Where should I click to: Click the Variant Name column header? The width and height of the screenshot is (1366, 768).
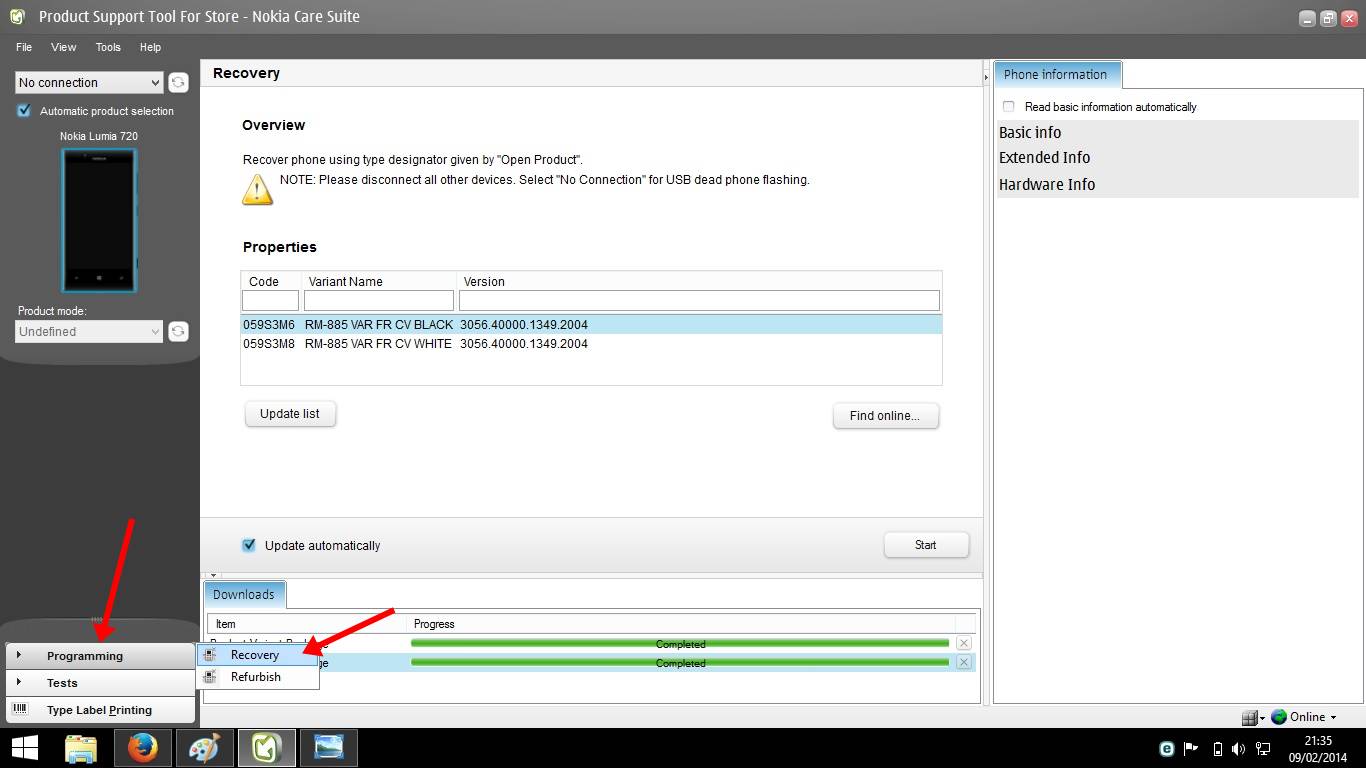(345, 281)
